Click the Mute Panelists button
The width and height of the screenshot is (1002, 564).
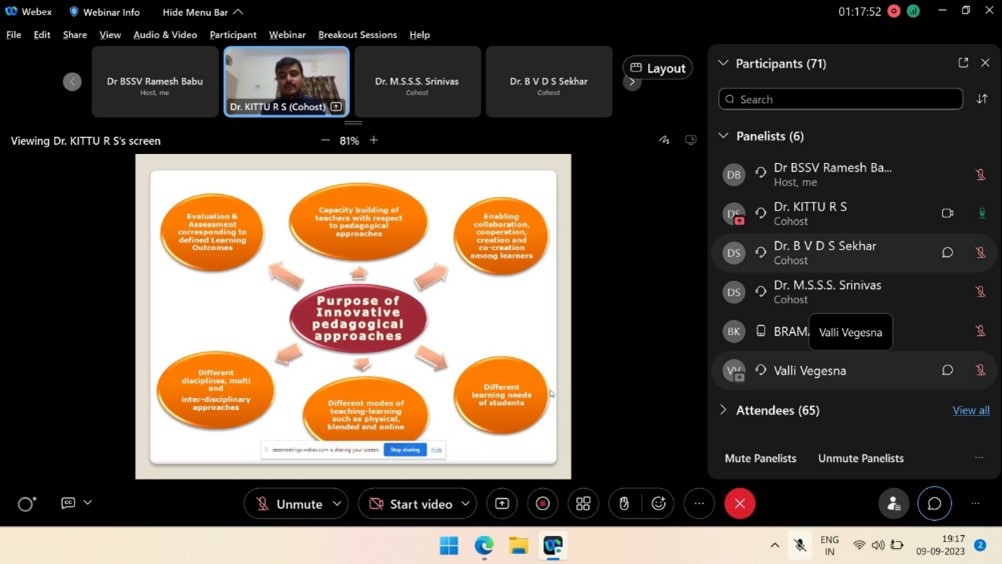pyautogui.click(x=760, y=458)
